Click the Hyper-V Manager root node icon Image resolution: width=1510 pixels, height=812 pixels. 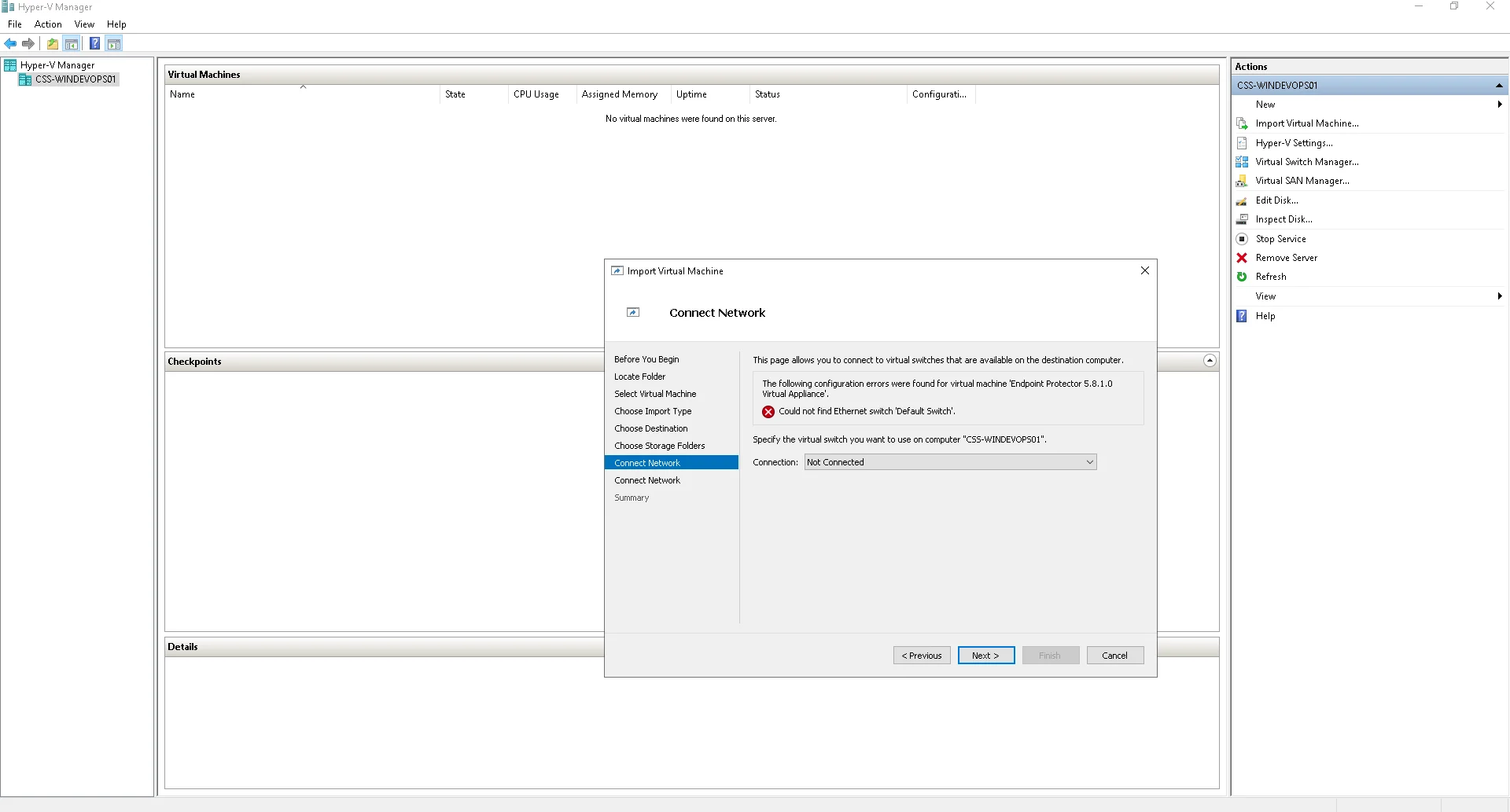coord(10,65)
